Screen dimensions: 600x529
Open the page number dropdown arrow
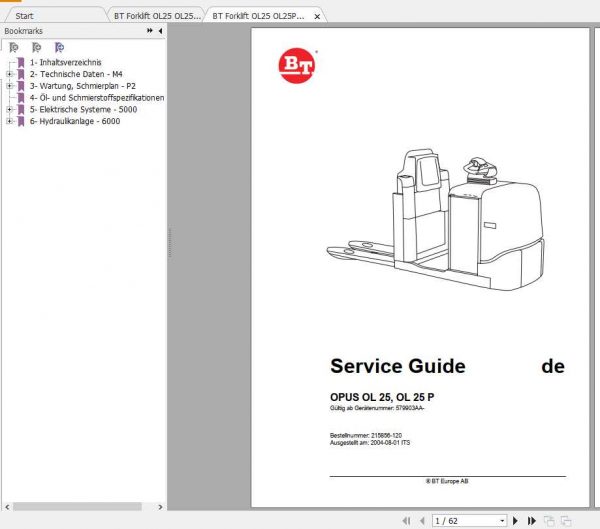point(502,521)
